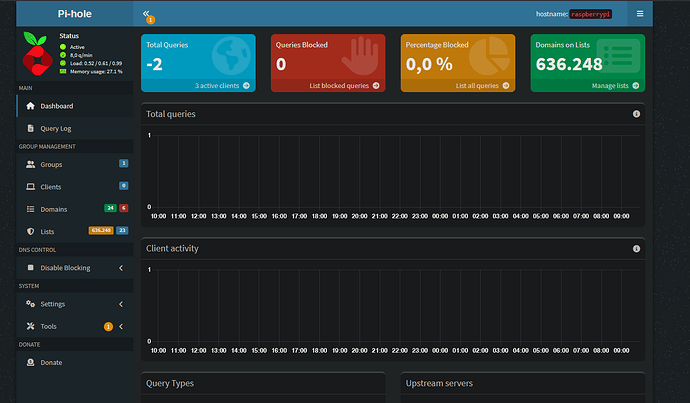Click the Groups people icon
690x403 pixels.
(30, 164)
